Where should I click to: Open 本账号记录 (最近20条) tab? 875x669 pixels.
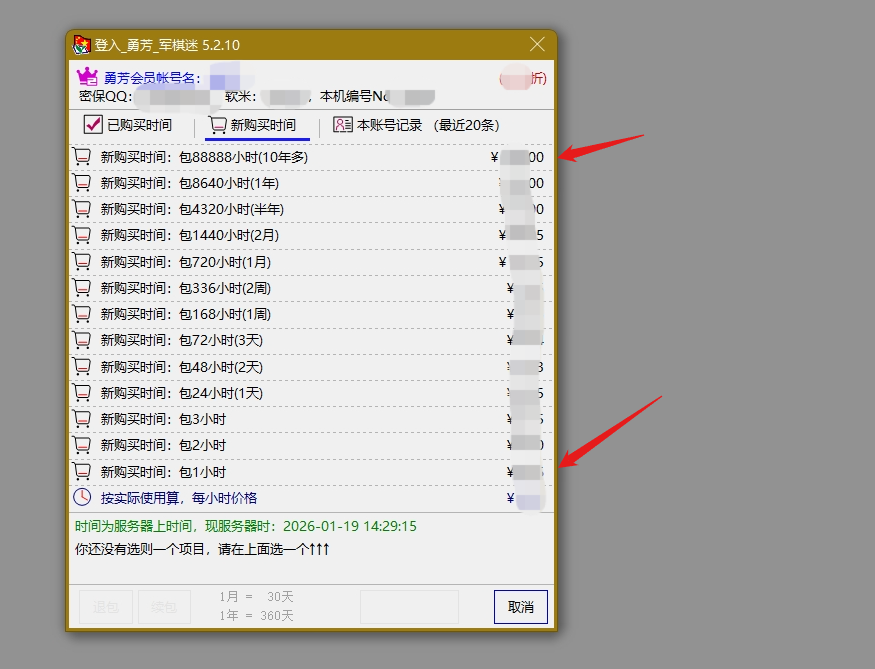(416, 125)
